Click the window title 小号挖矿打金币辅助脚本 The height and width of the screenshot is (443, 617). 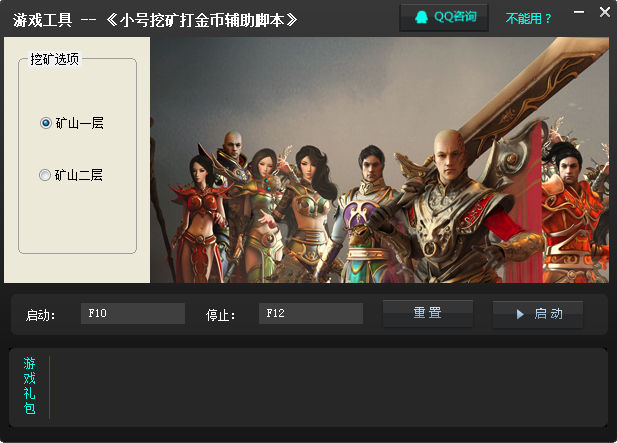201,20
